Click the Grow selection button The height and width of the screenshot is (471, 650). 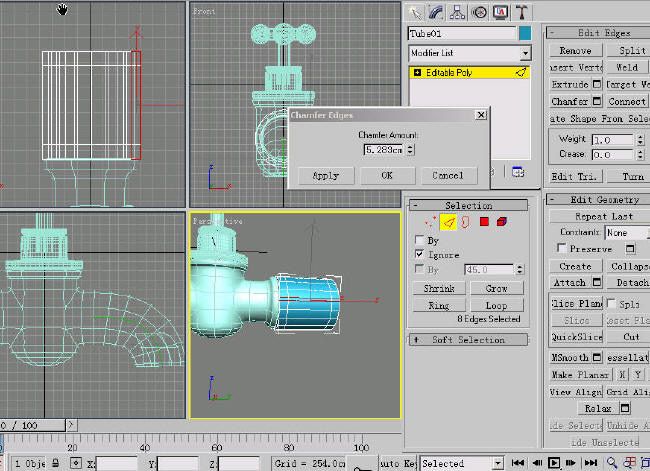[x=497, y=288]
